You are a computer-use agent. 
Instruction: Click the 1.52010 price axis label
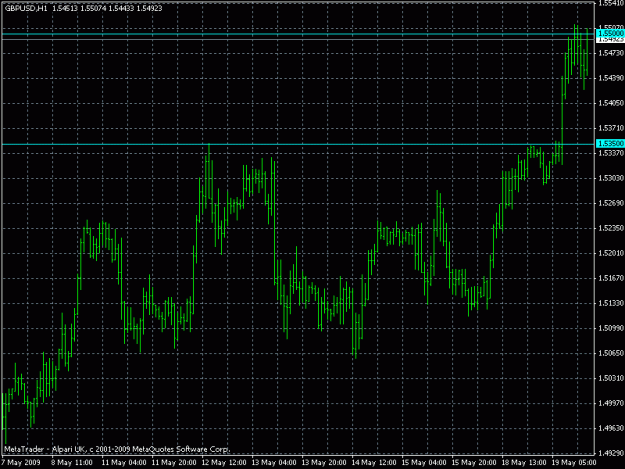[611, 253]
